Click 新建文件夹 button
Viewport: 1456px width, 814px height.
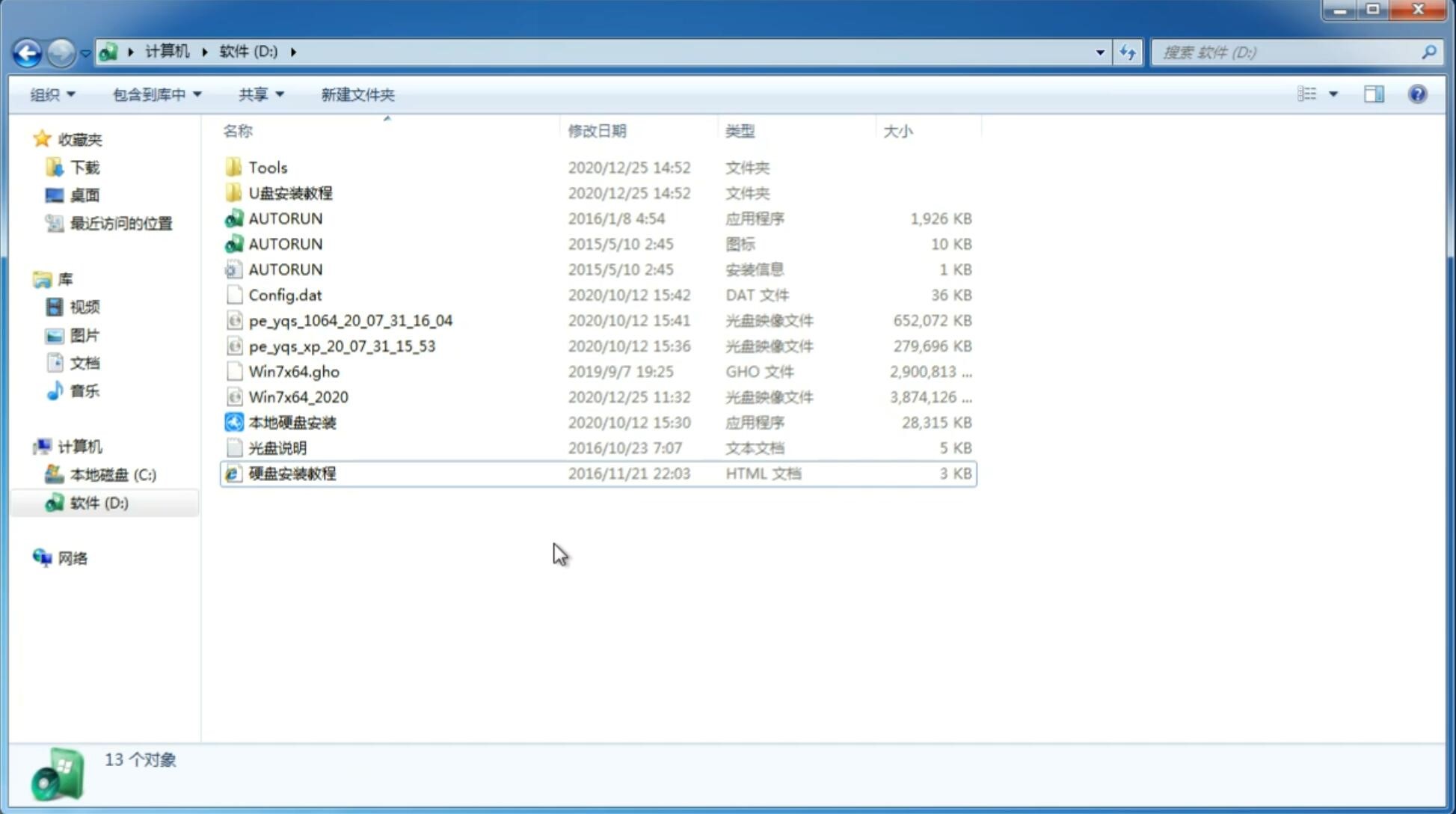click(x=357, y=94)
